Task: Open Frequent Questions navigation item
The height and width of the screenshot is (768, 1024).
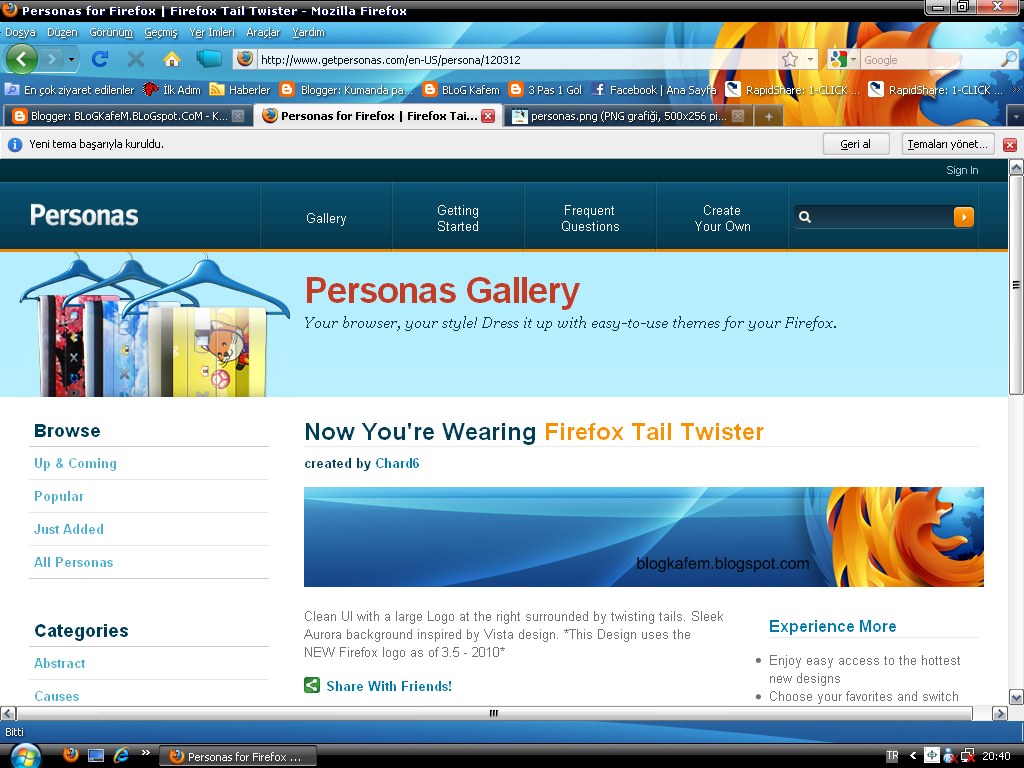Action: pos(590,218)
